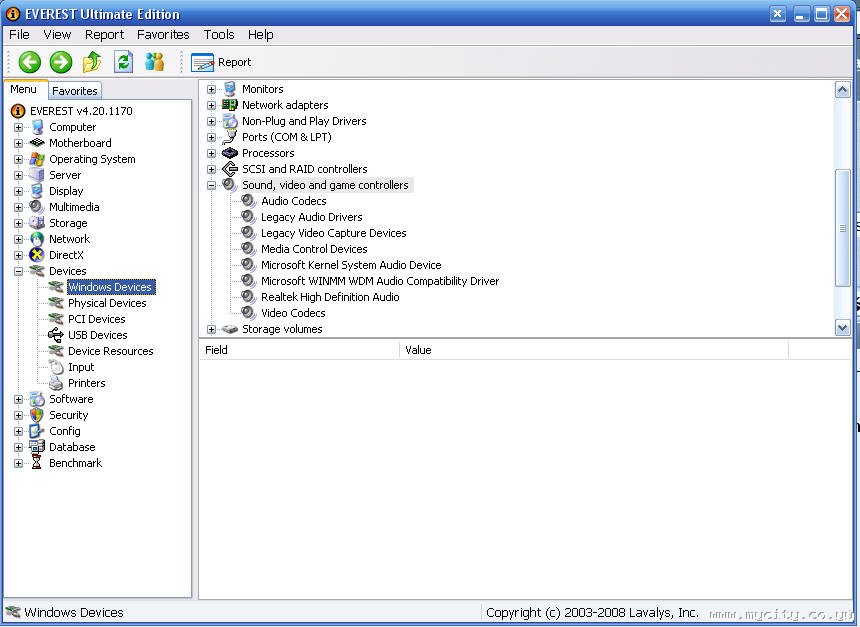Image resolution: width=860 pixels, height=627 pixels.
Task: Expand the Software node
Action: point(18,399)
